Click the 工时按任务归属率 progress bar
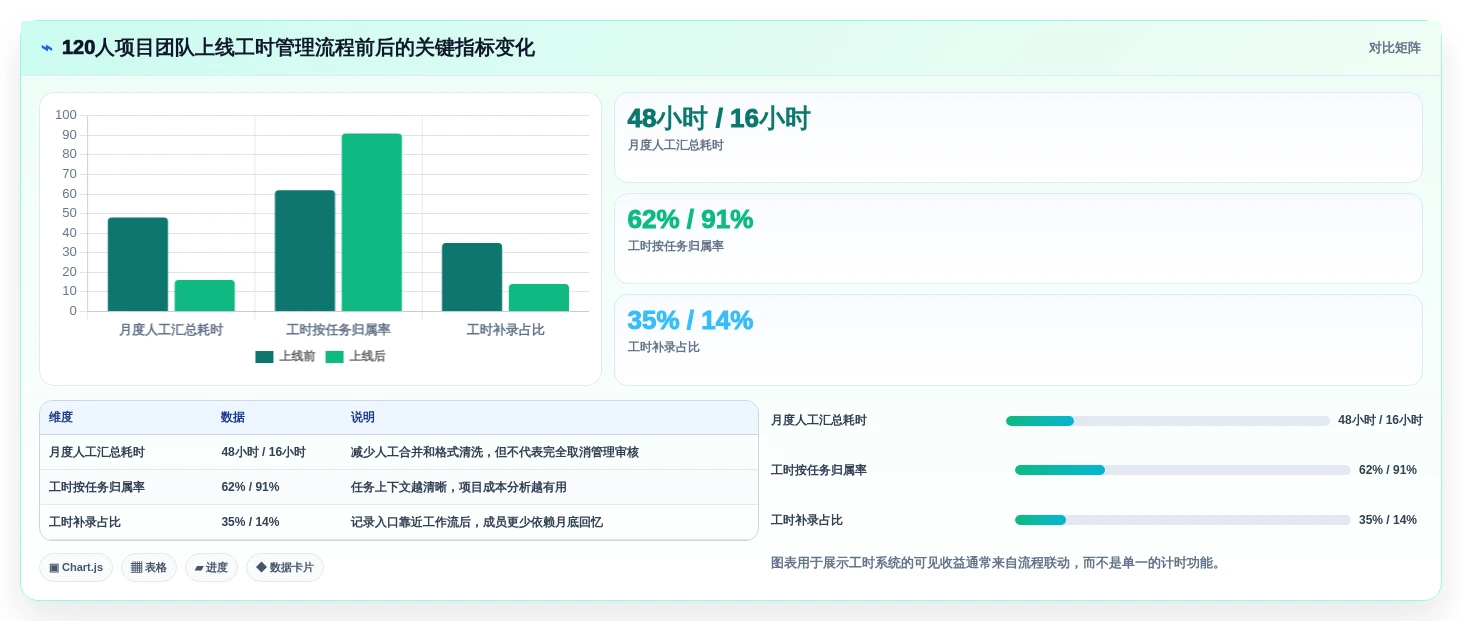1462x621 pixels. pyautogui.click(x=1182, y=470)
